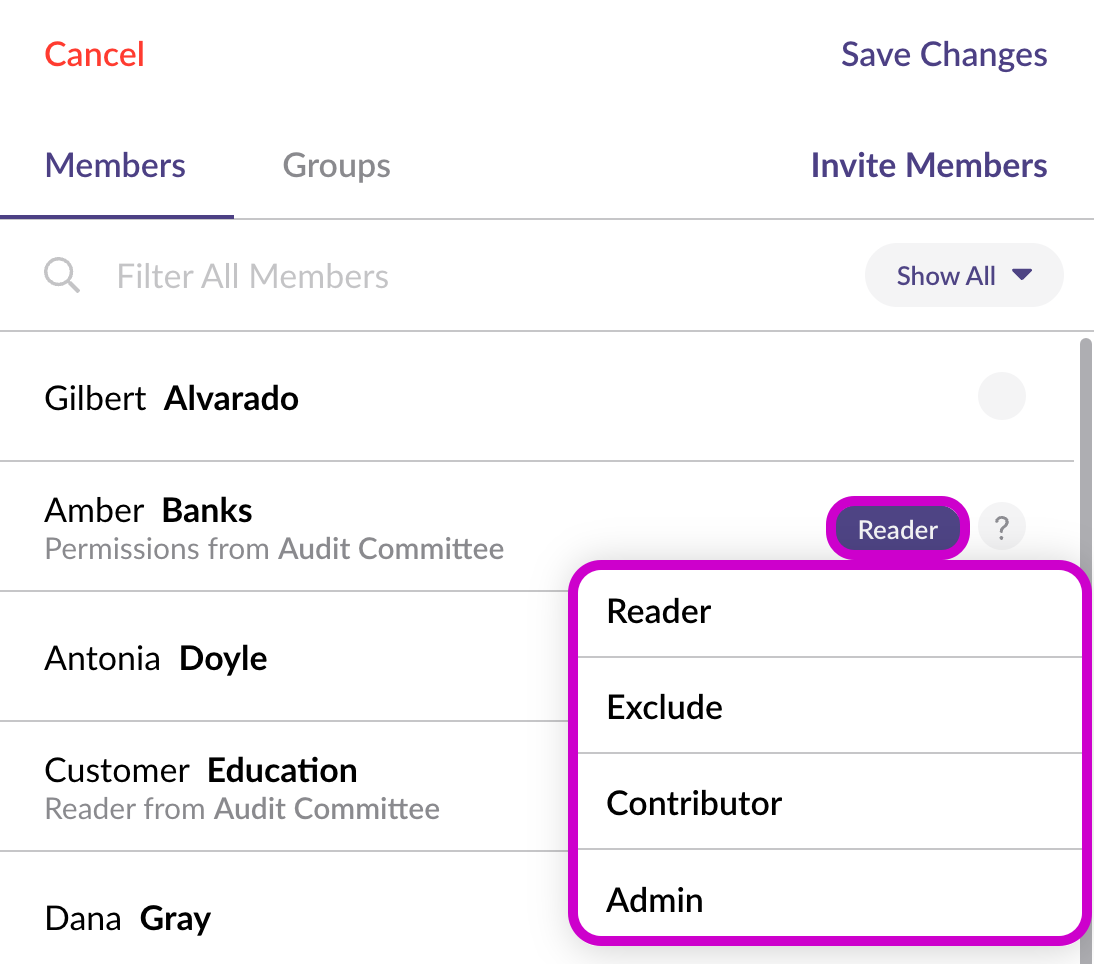Switch to the Groups tab

pos(336,165)
